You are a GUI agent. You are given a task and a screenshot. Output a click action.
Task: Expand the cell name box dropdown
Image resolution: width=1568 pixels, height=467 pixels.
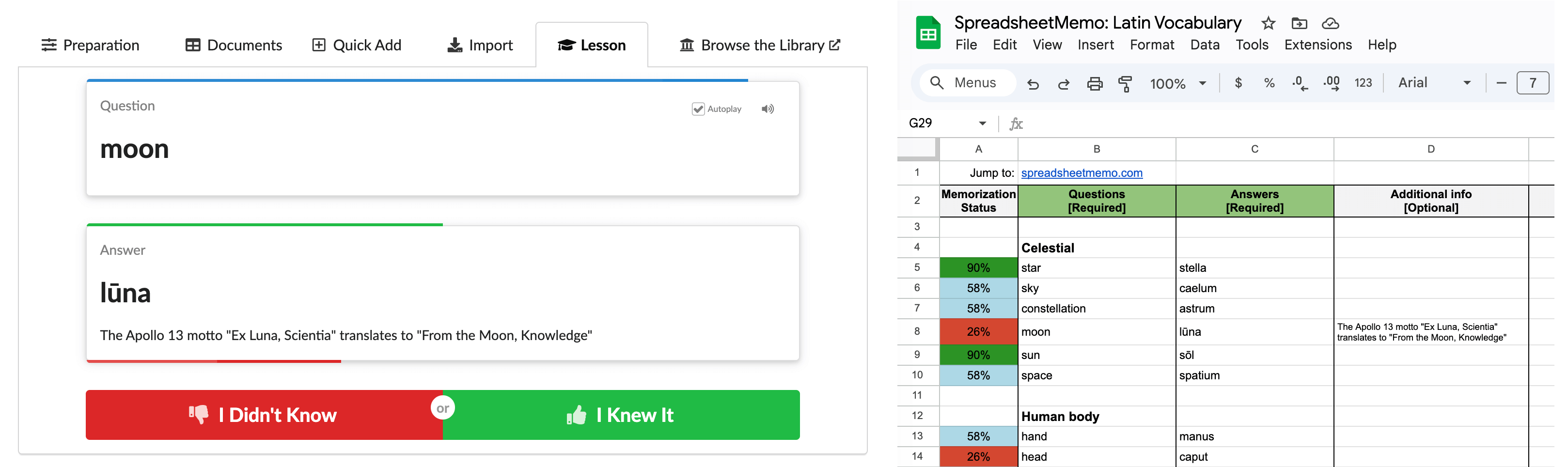(x=983, y=123)
